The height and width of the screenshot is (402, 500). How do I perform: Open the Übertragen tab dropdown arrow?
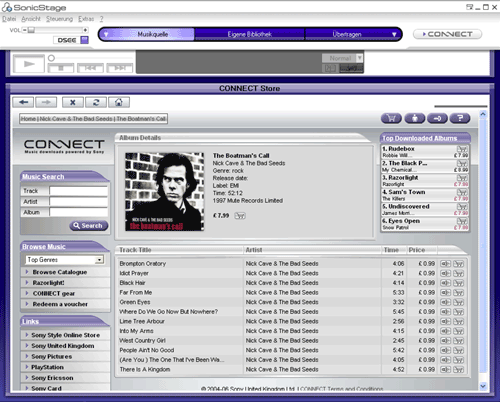[x=394, y=34]
